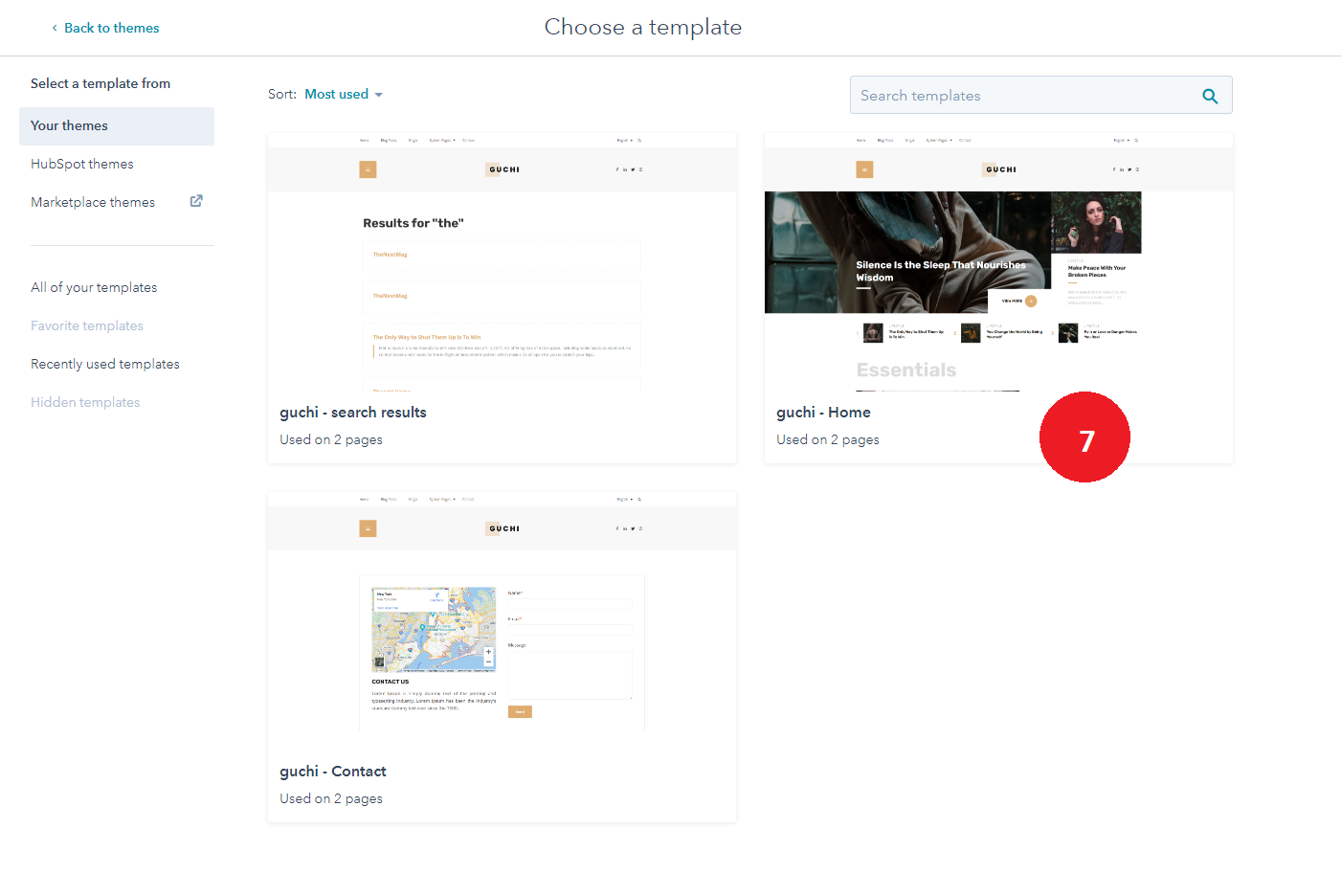Show All of your templates
Viewport: 1341px width, 896px height.
[x=94, y=287]
